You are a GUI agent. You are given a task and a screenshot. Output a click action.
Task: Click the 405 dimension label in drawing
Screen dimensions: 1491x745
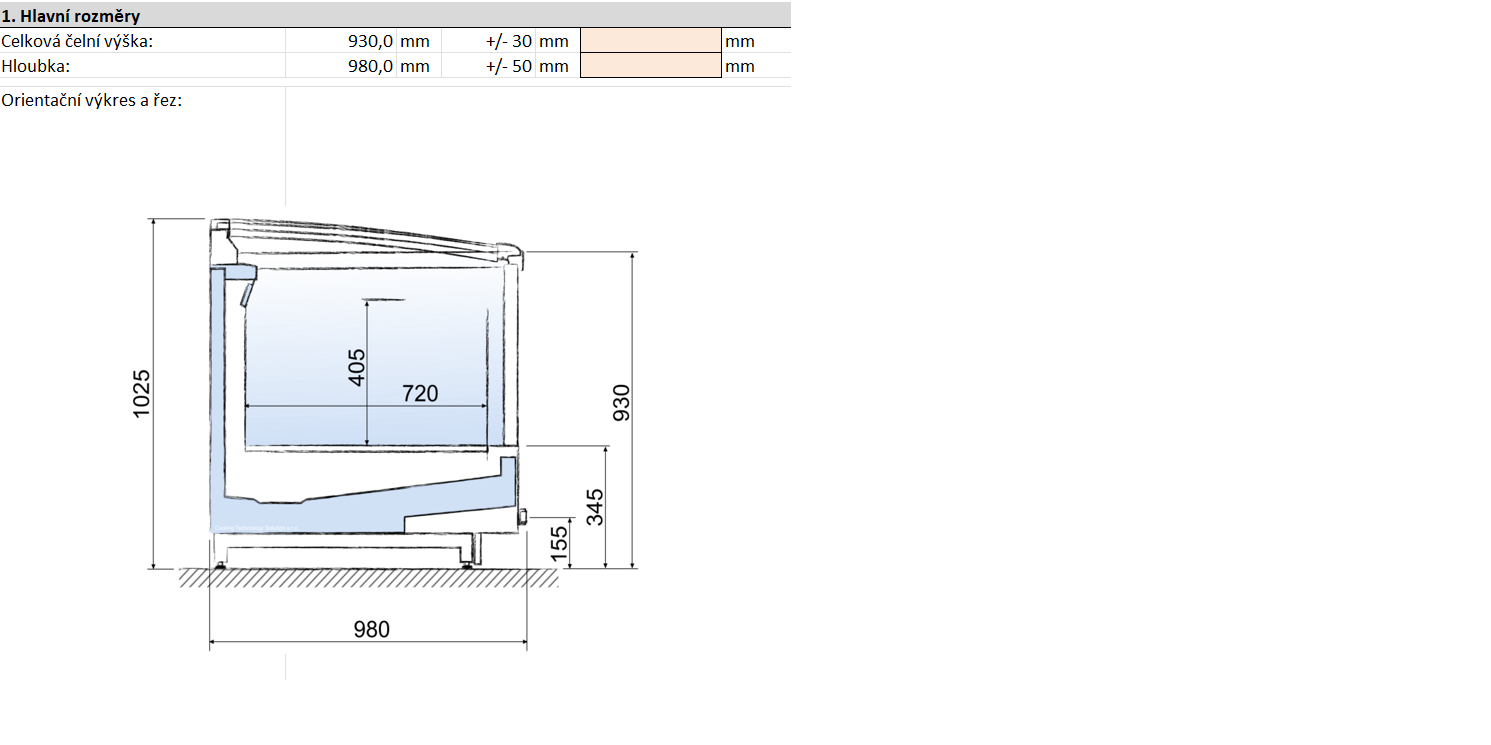click(357, 367)
